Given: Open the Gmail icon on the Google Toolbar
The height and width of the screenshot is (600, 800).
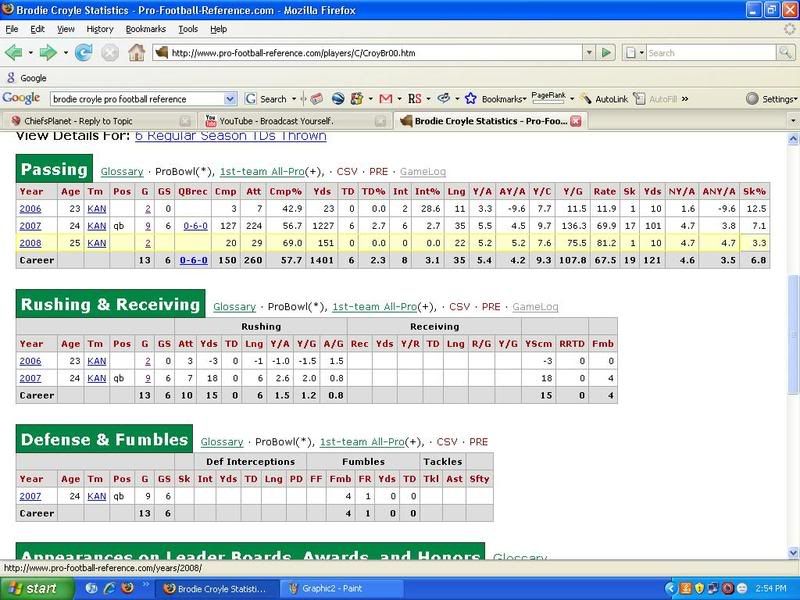Looking at the screenshot, I should pos(386,98).
